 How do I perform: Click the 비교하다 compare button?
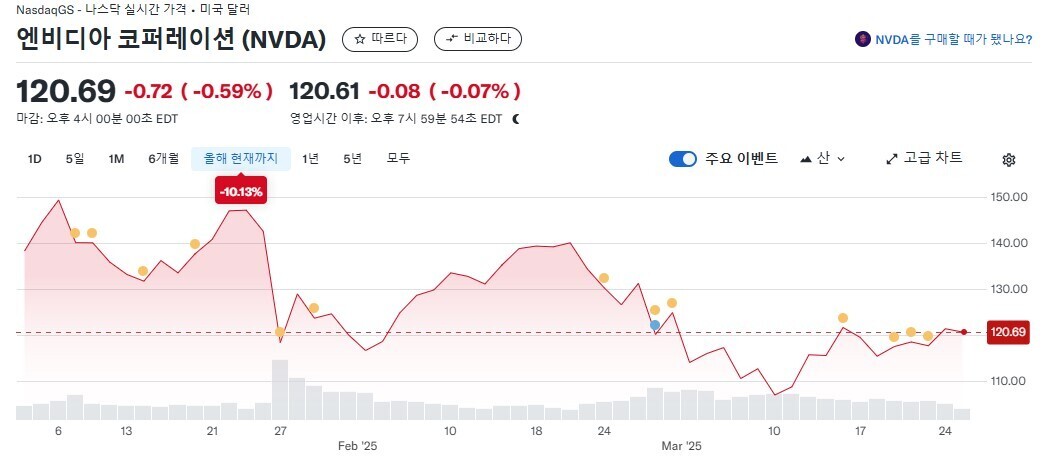[478, 39]
